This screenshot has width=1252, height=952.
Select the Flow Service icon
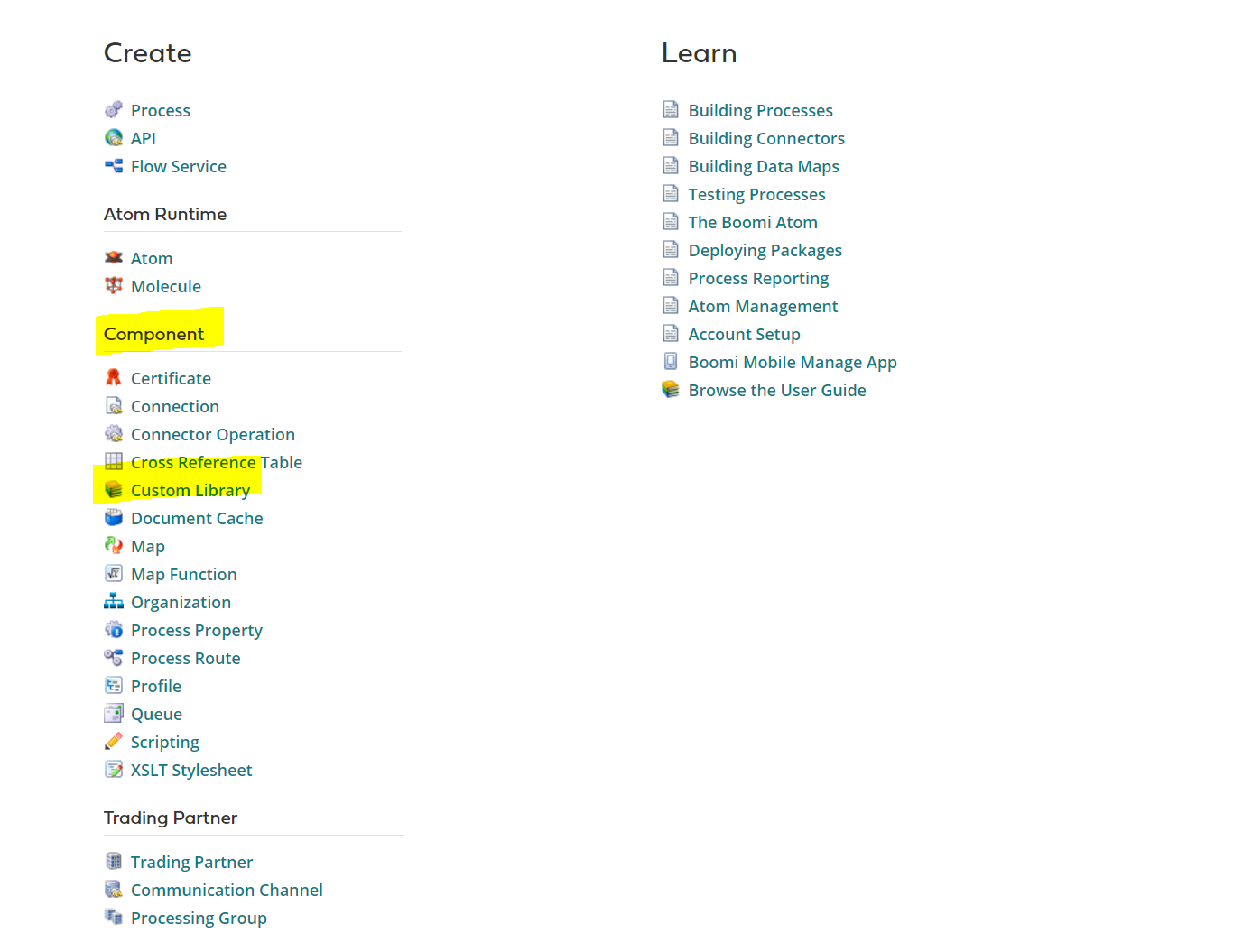pos(114,165)
